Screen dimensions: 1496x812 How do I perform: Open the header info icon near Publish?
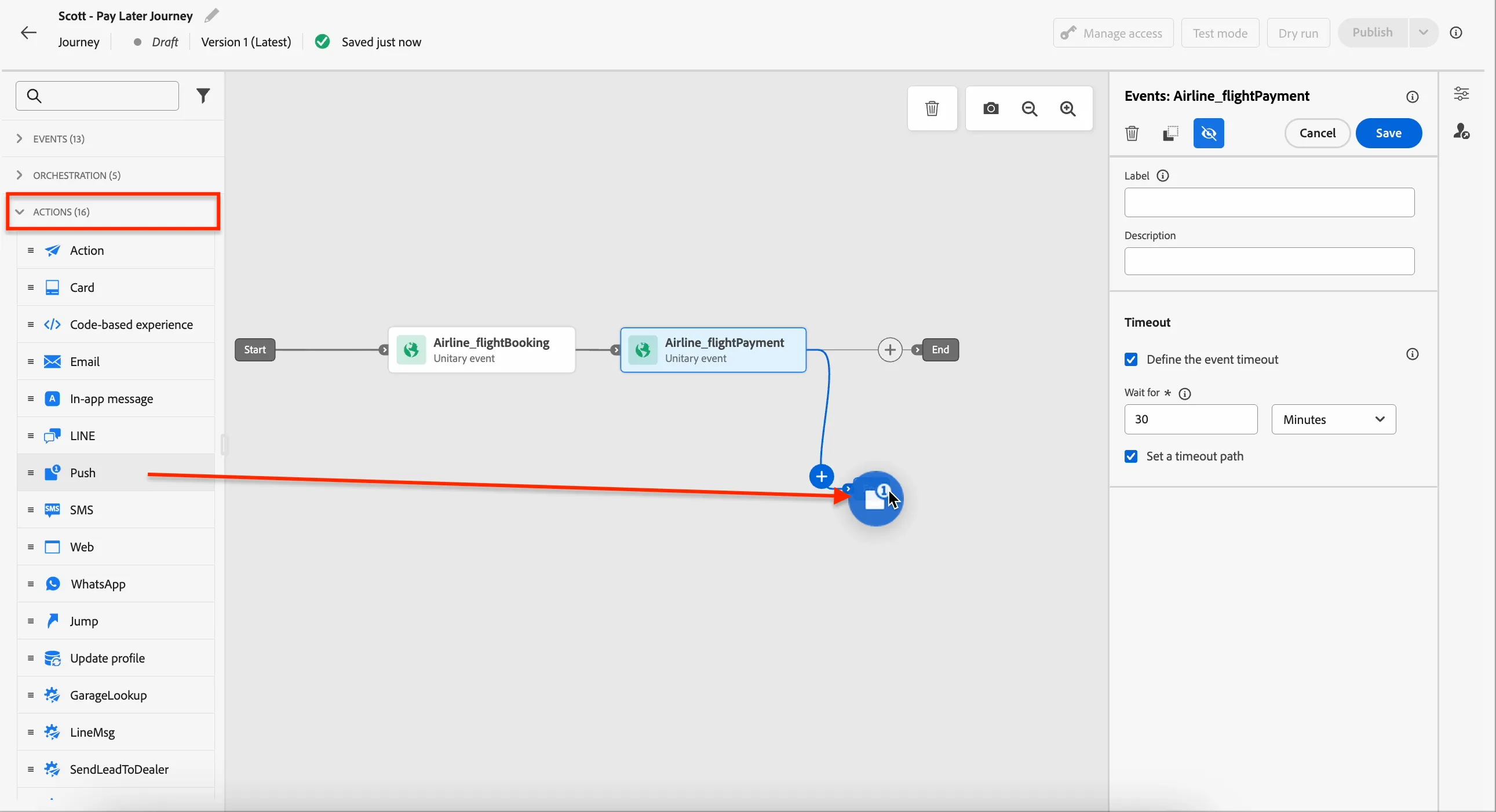click(1455, 32)
